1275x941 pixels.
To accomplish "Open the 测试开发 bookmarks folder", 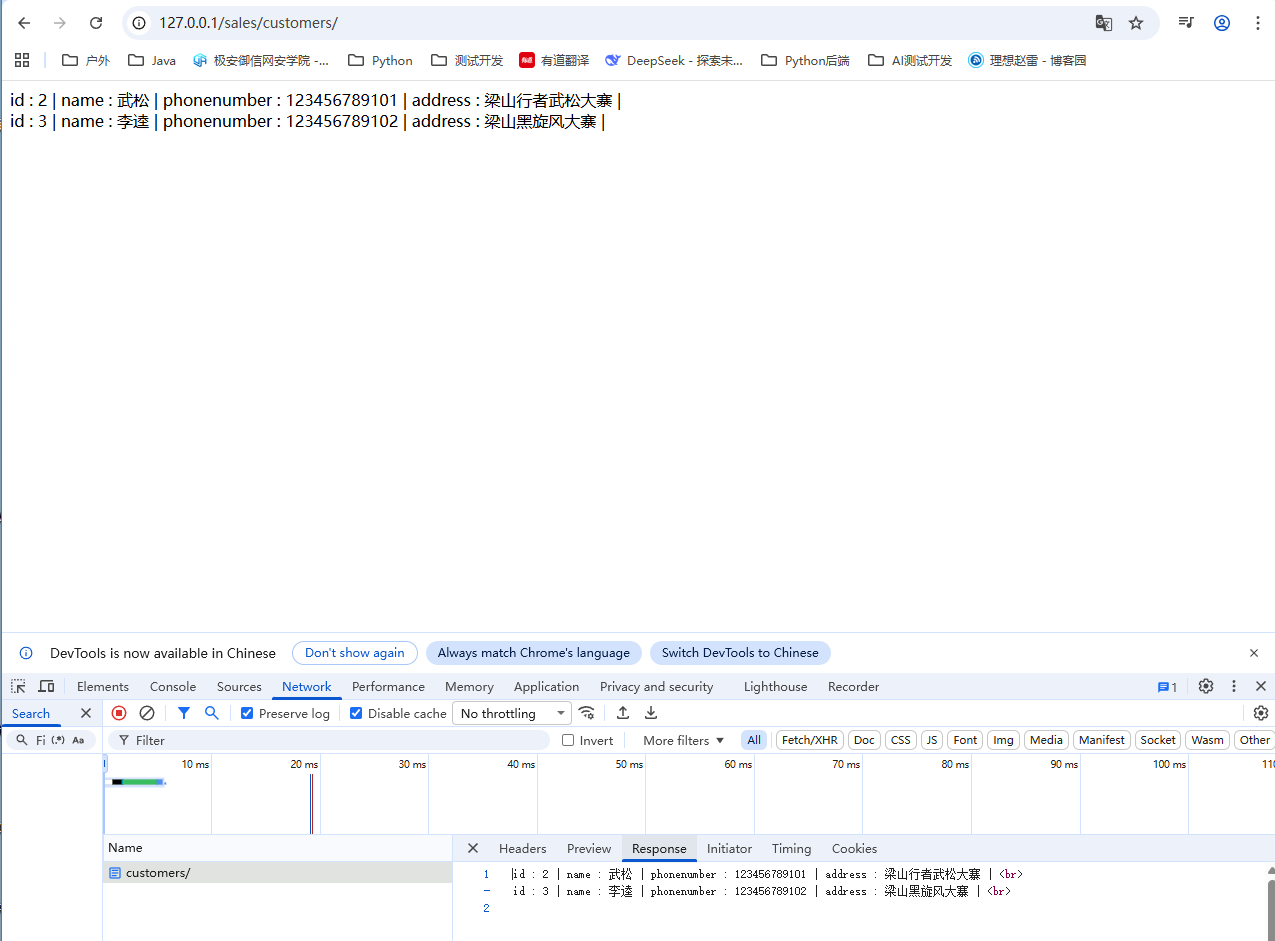I will coord(467,60).
